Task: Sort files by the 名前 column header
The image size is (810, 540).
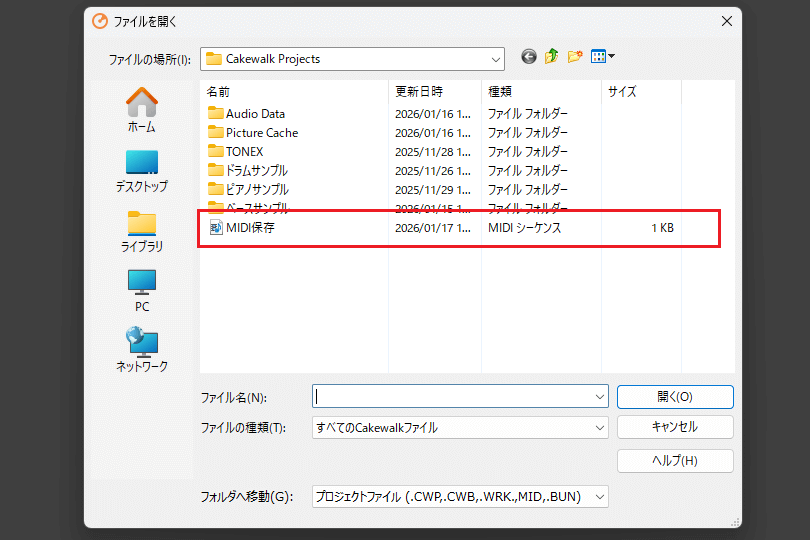Action: coord(218,91)
